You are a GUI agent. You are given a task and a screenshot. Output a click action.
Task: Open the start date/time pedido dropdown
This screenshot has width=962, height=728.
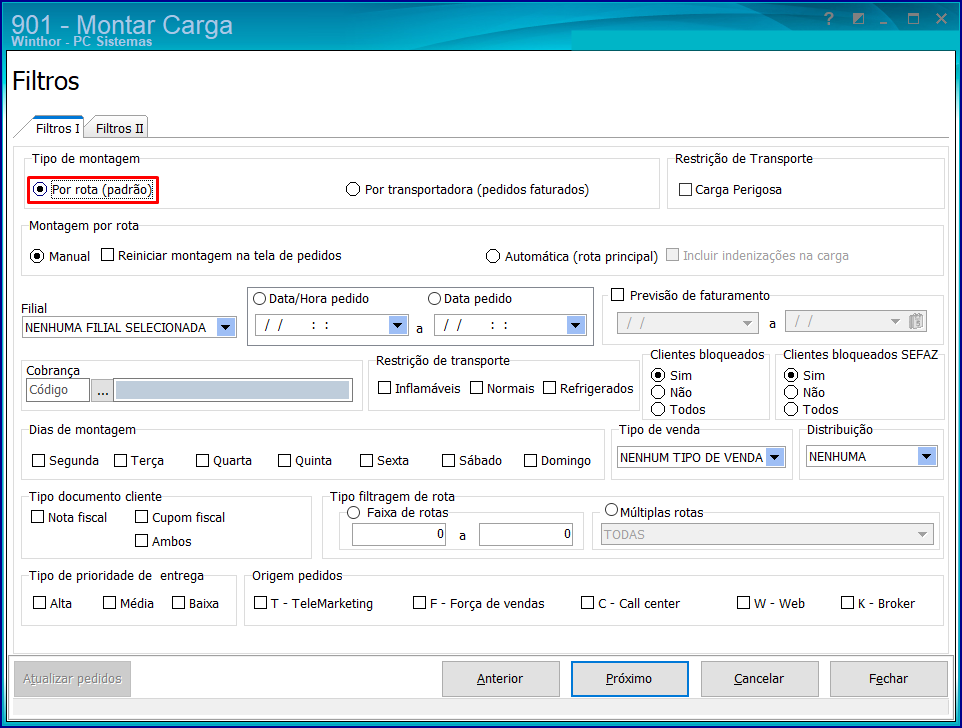[x=398, y=325]
